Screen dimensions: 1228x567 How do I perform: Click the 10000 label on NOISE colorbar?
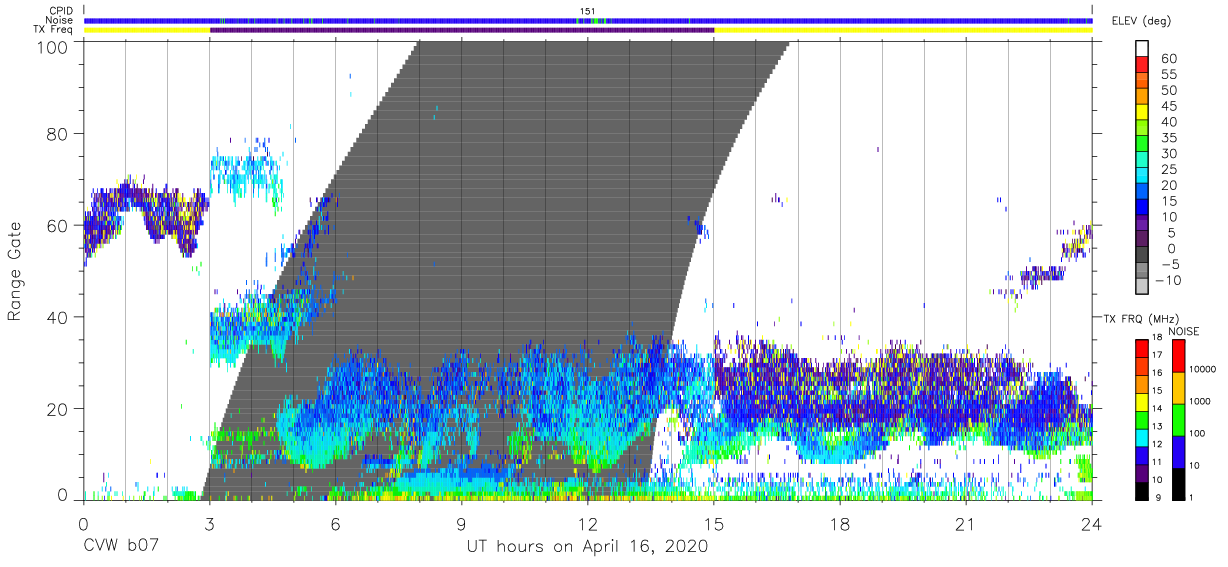coord(1202,370)
